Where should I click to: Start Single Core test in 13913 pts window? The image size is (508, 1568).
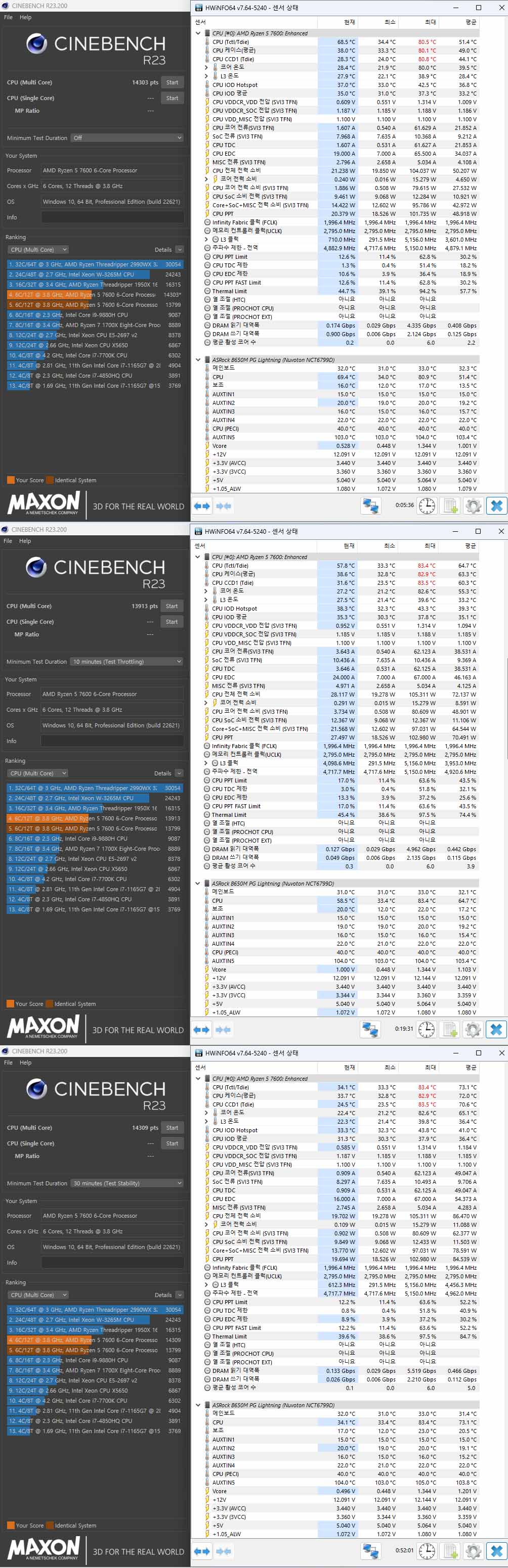point(172,621)
